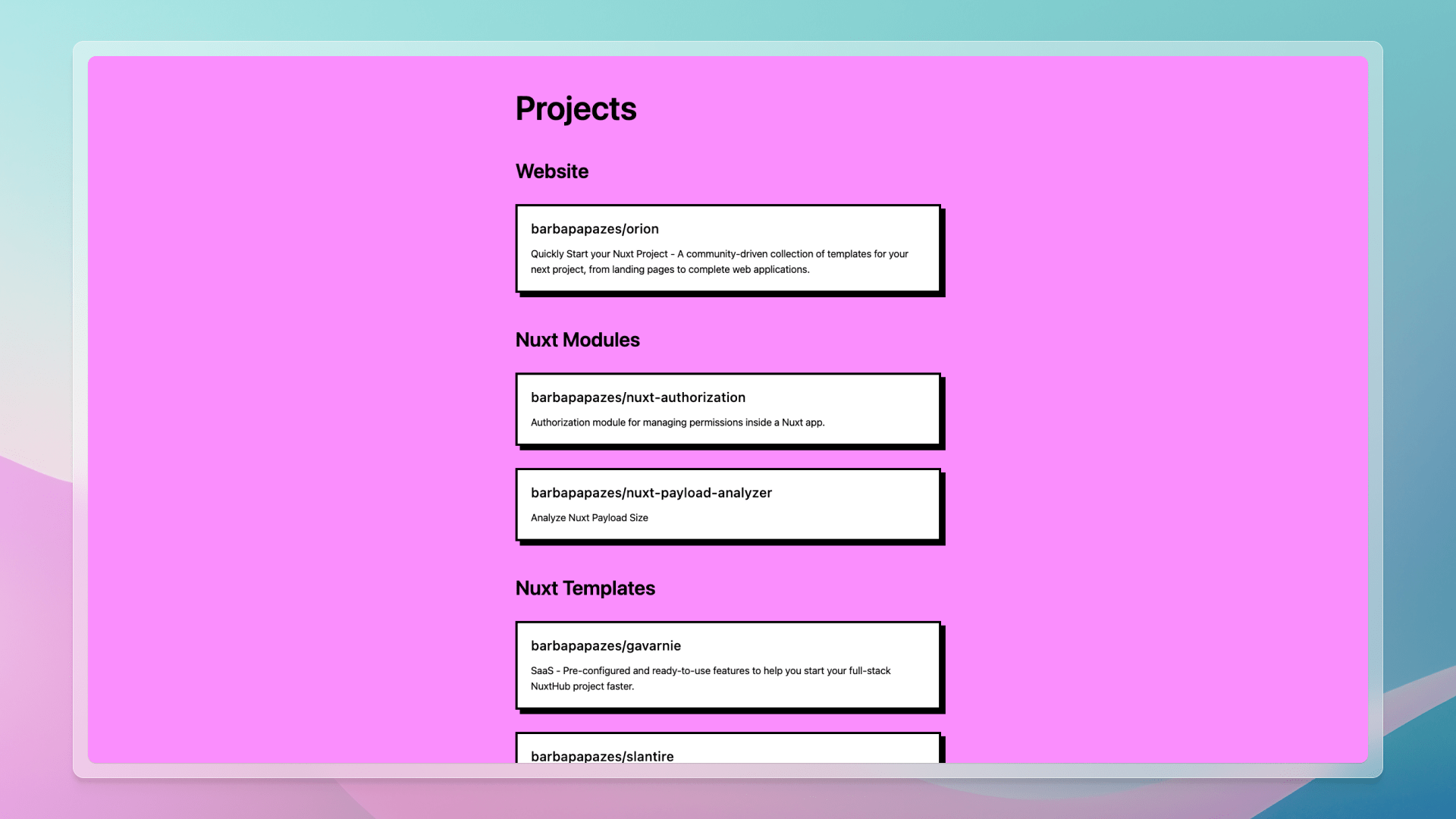The image size is (1456, 819).
Task: Click the barbapapazes/nuxt-payload-analyzer title text
Action: pyautogui.click(x=651, y=492)
